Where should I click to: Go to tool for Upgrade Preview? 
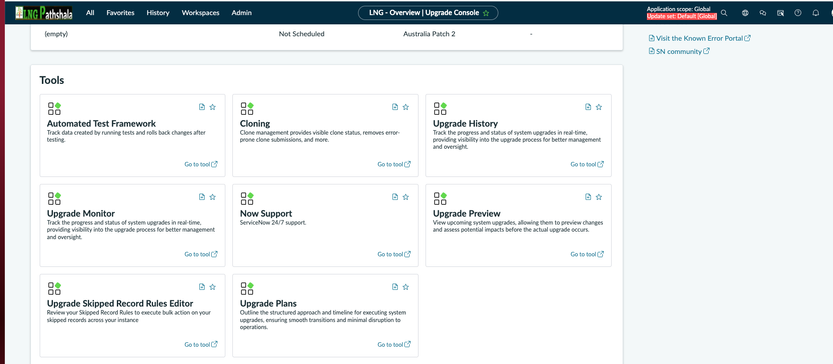[587, 255]
